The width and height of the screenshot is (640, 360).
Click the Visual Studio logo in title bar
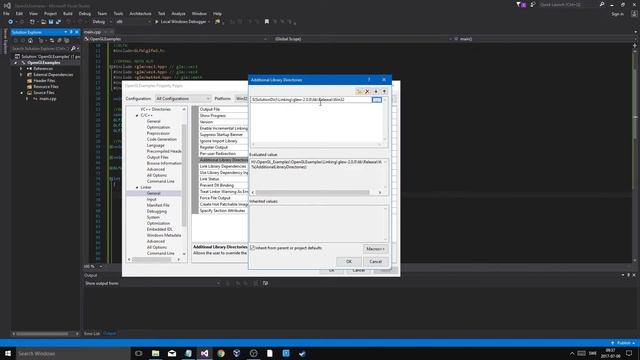click(x=7, y=5)
